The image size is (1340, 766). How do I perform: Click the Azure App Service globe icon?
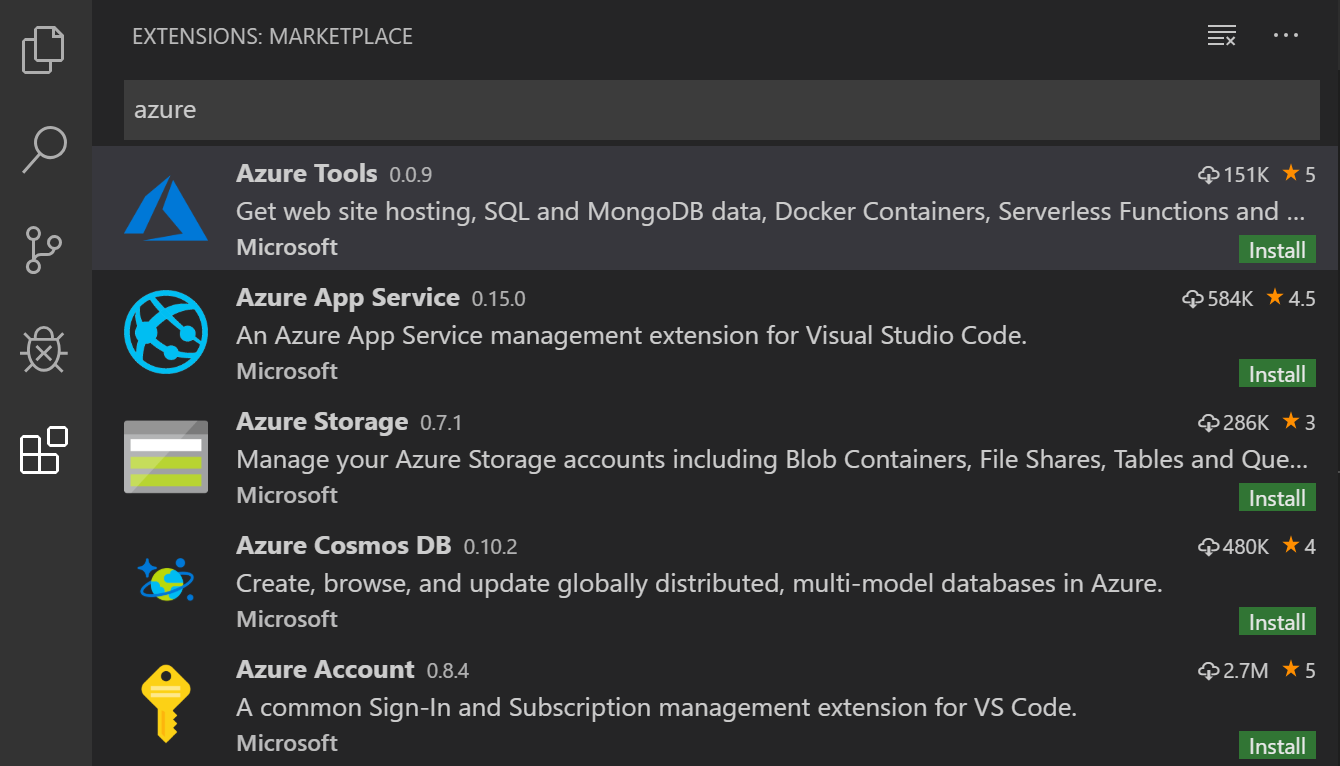[166, 332]
